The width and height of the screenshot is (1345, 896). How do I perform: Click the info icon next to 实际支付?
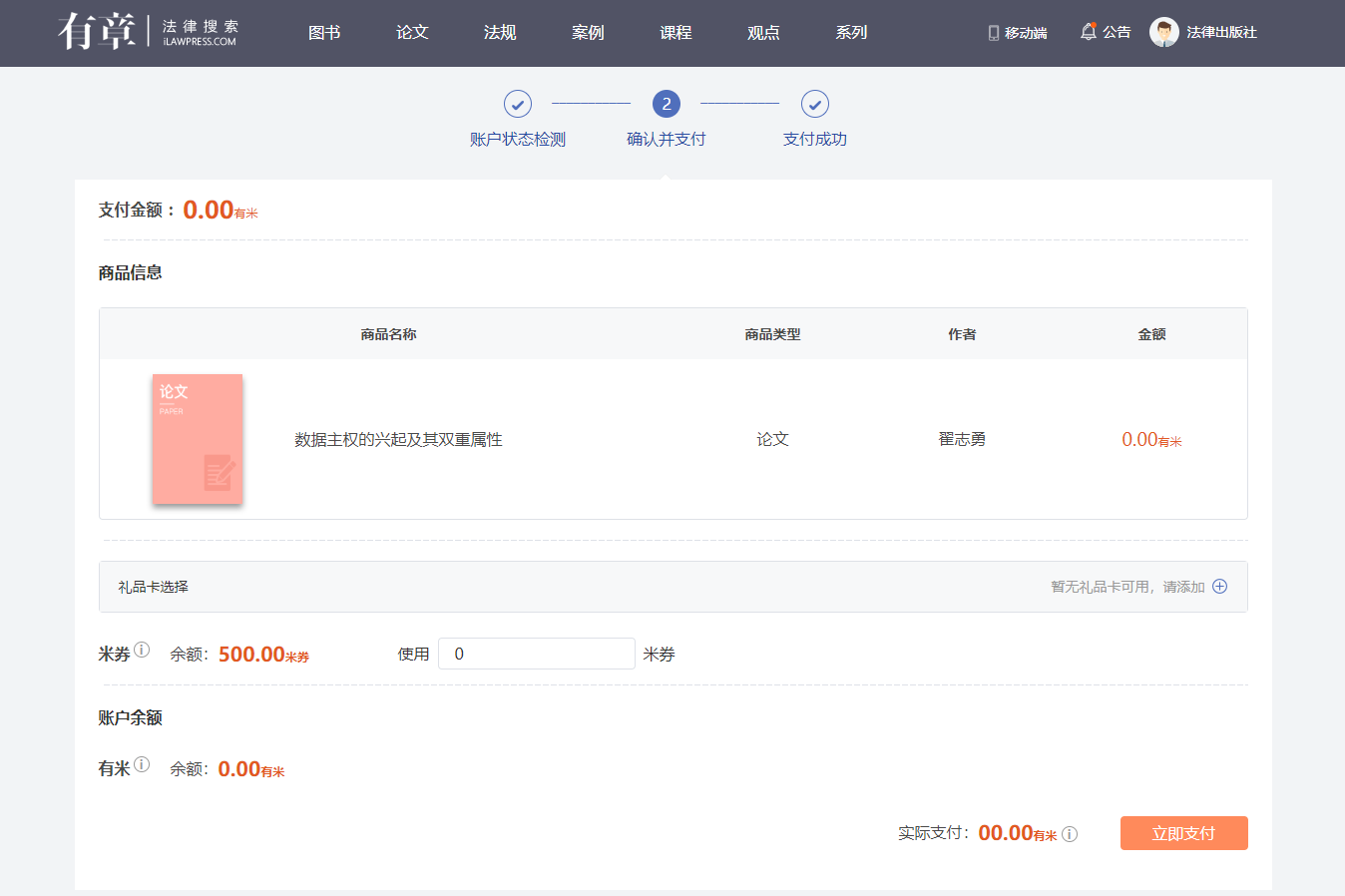pyautogui.click(x=1070, y=834)
